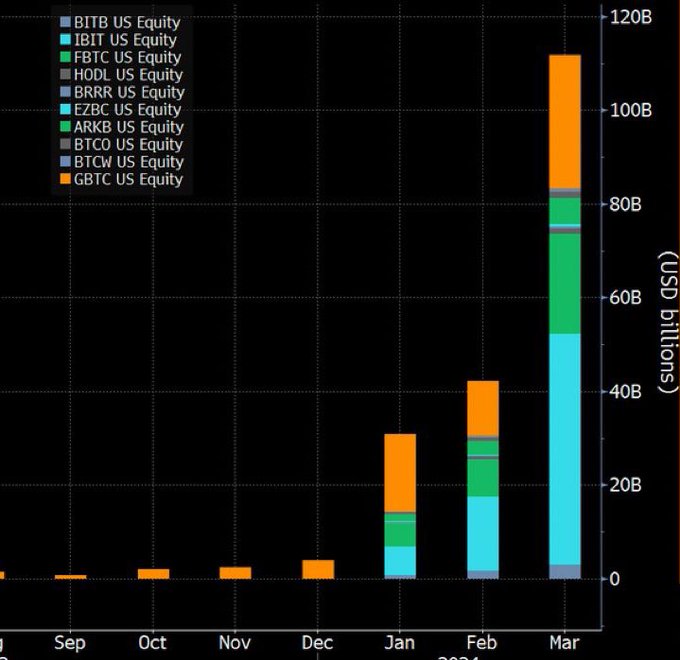680x660 pixels.
Task: Select the cyan IBIT segment of the Mar bar
Action: pyautogui.click(x=565, y=448)
